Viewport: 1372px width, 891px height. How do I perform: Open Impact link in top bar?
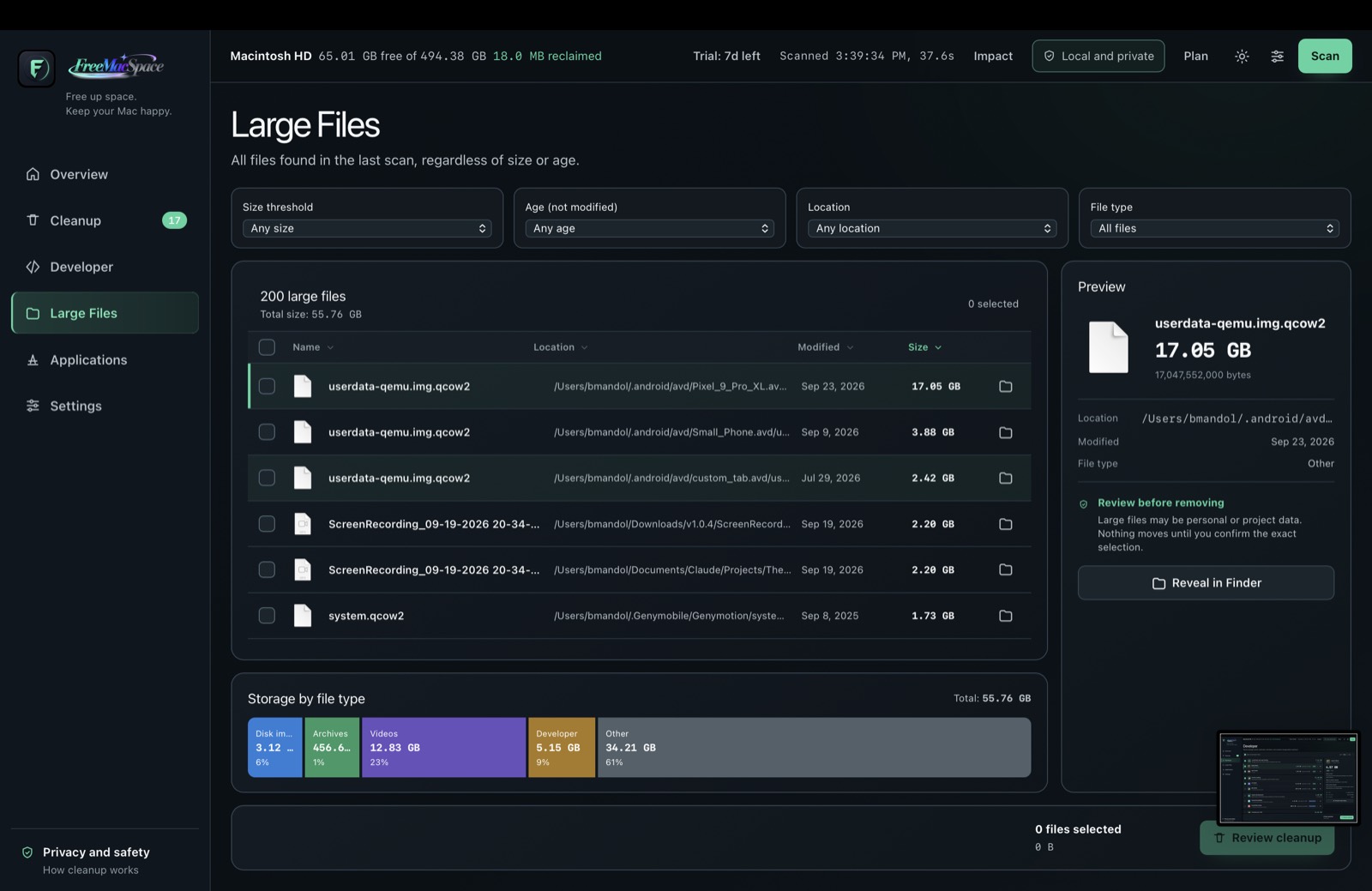(993, 57)
